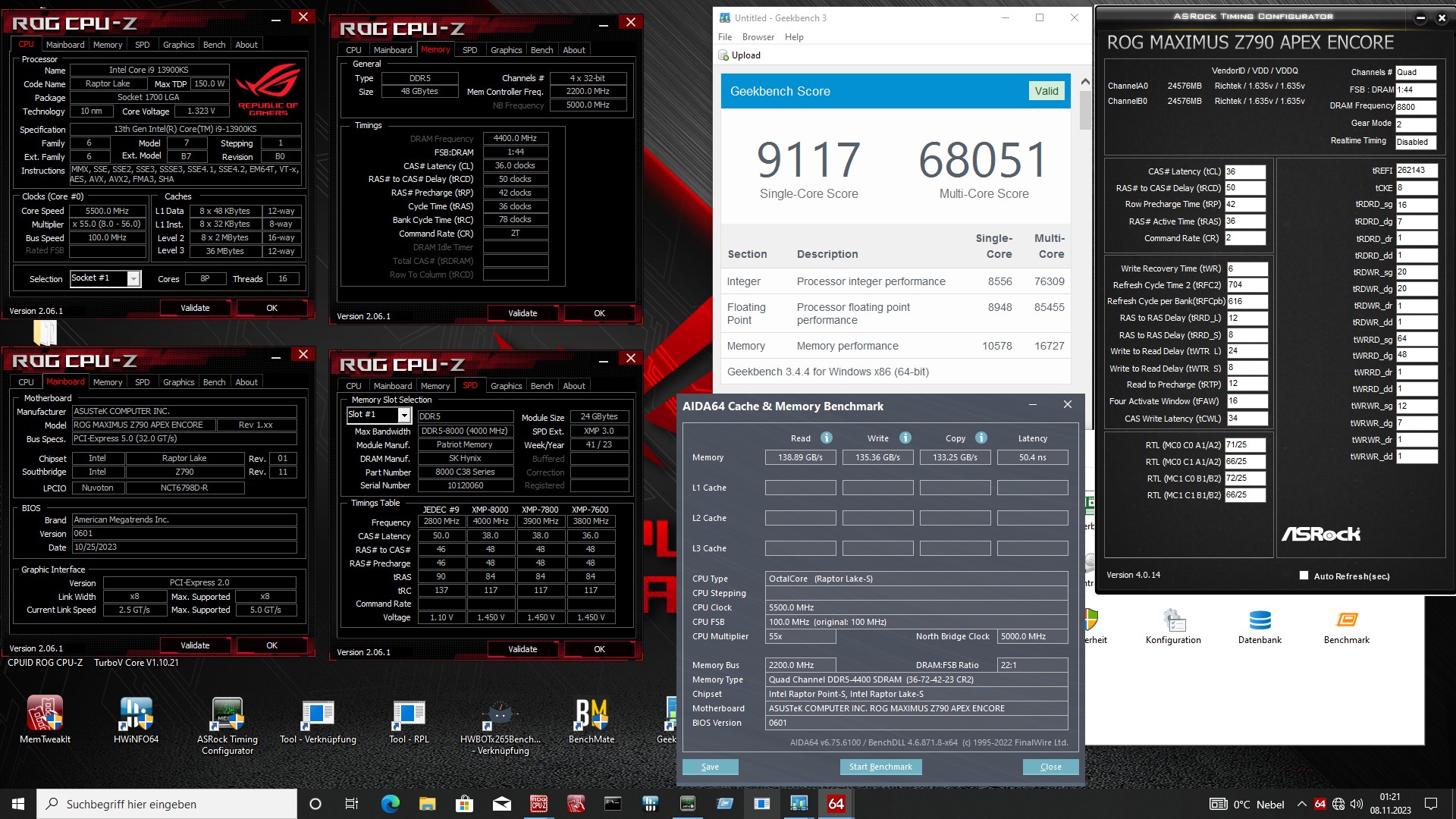This screenshot has width=1456, height=819.
Task: Switch to ROG CPU-Z taskbar icon
Action: point(538,804)
